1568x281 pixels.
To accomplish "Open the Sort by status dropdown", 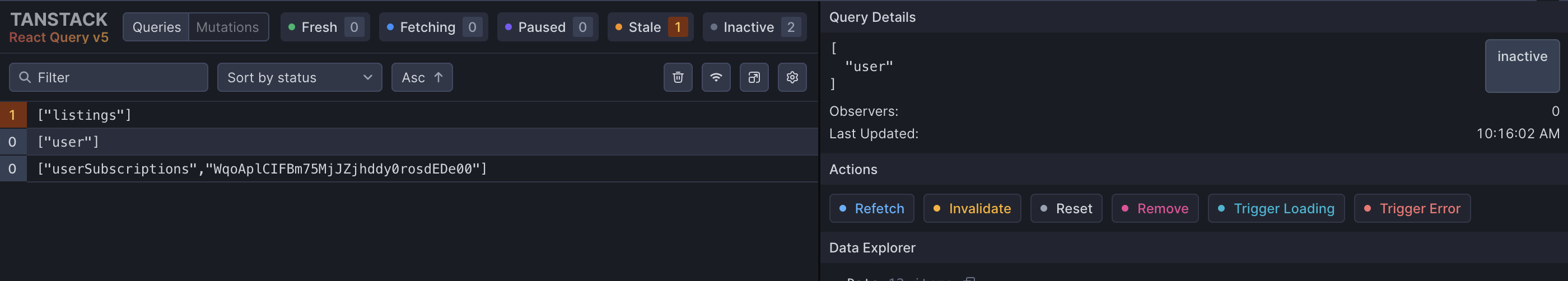I will 300,77.
